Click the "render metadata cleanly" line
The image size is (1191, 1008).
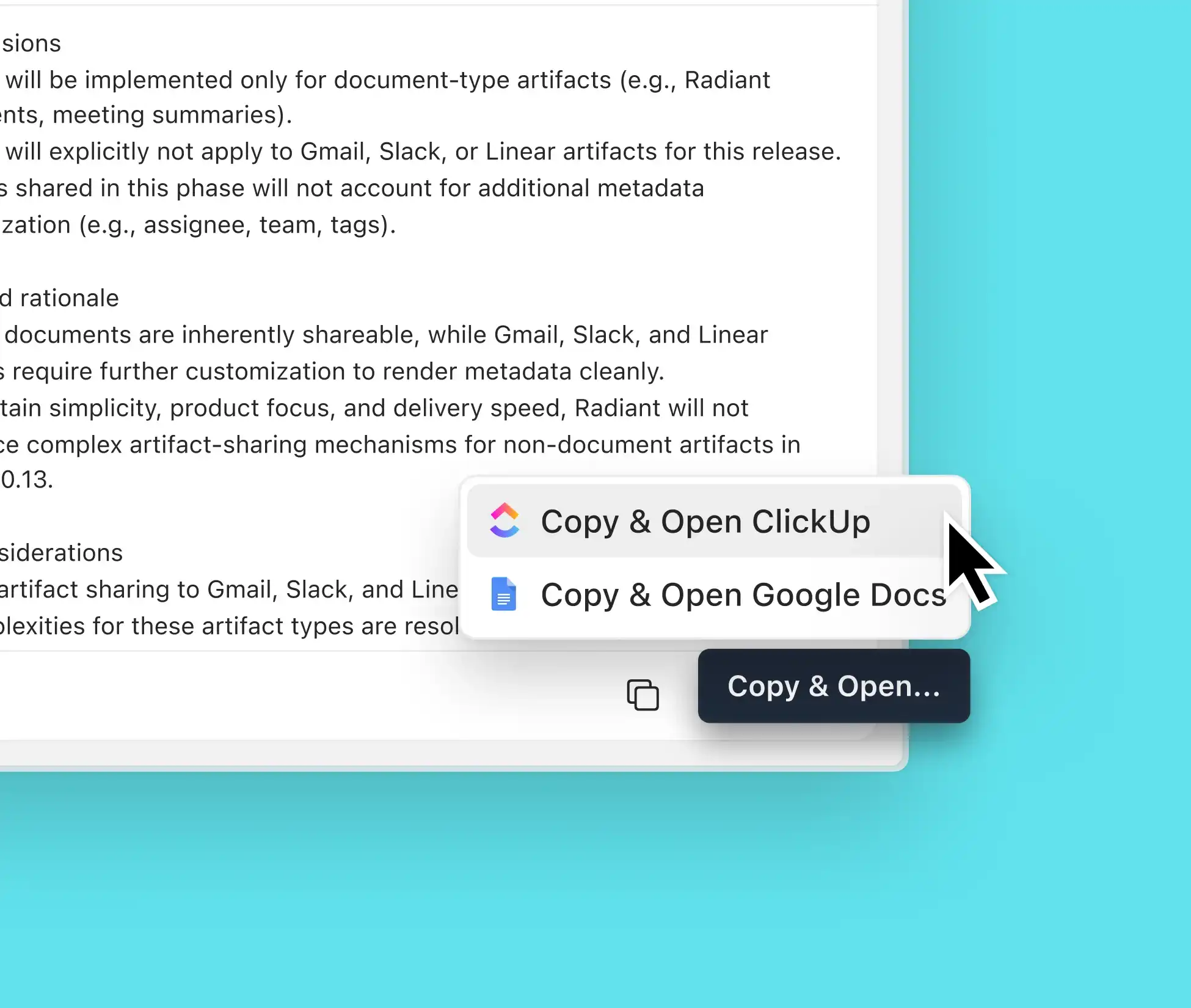click(x=332, y=371)
